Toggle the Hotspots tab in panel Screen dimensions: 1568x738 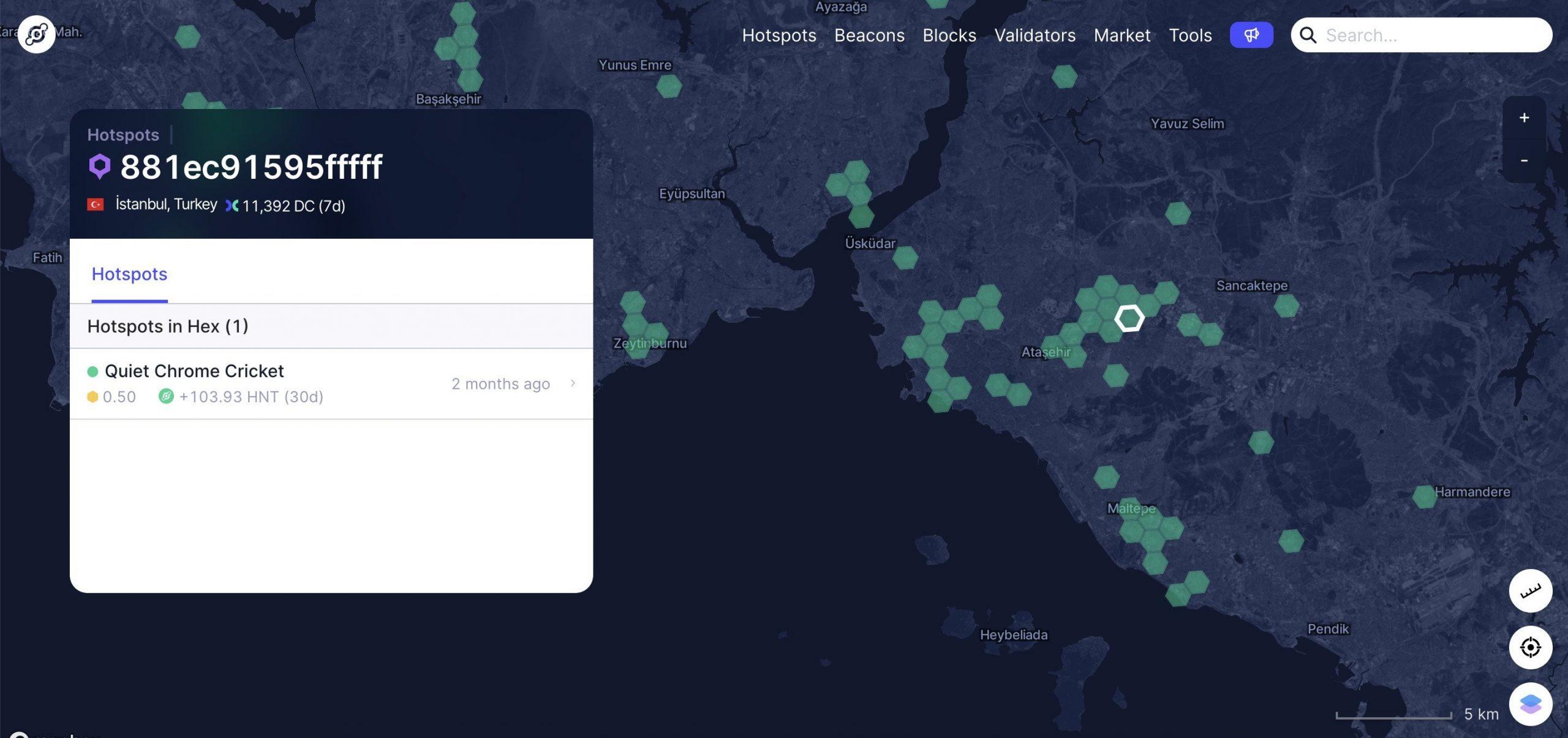click(129, 273)
